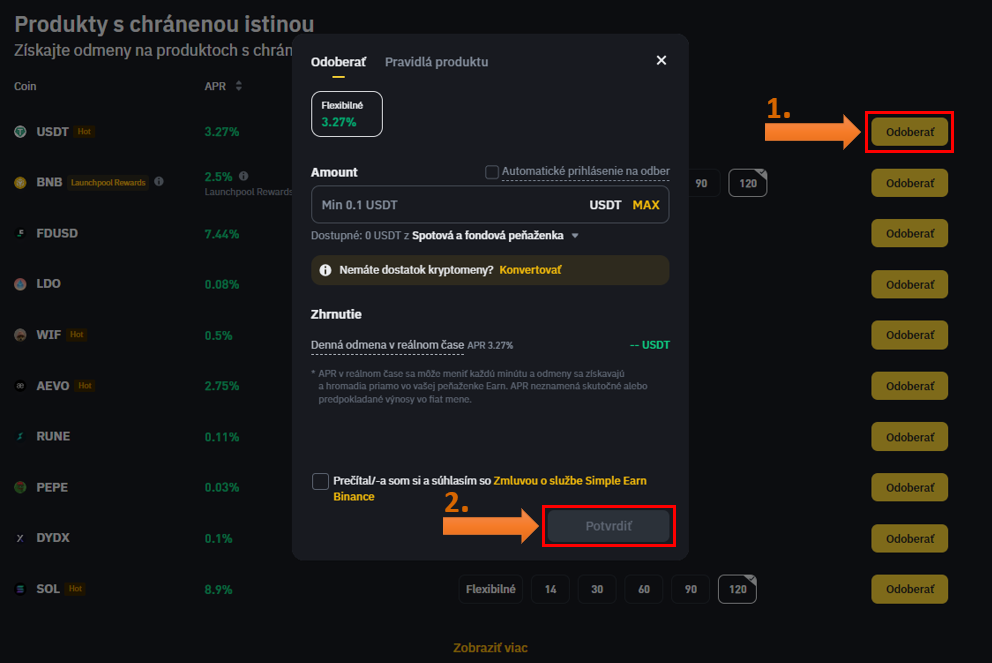The height and width of the screenshot is (663, 992).
Task: Enable Automatické prihlásenie na odber checkbox
Action: coord(492,172)
